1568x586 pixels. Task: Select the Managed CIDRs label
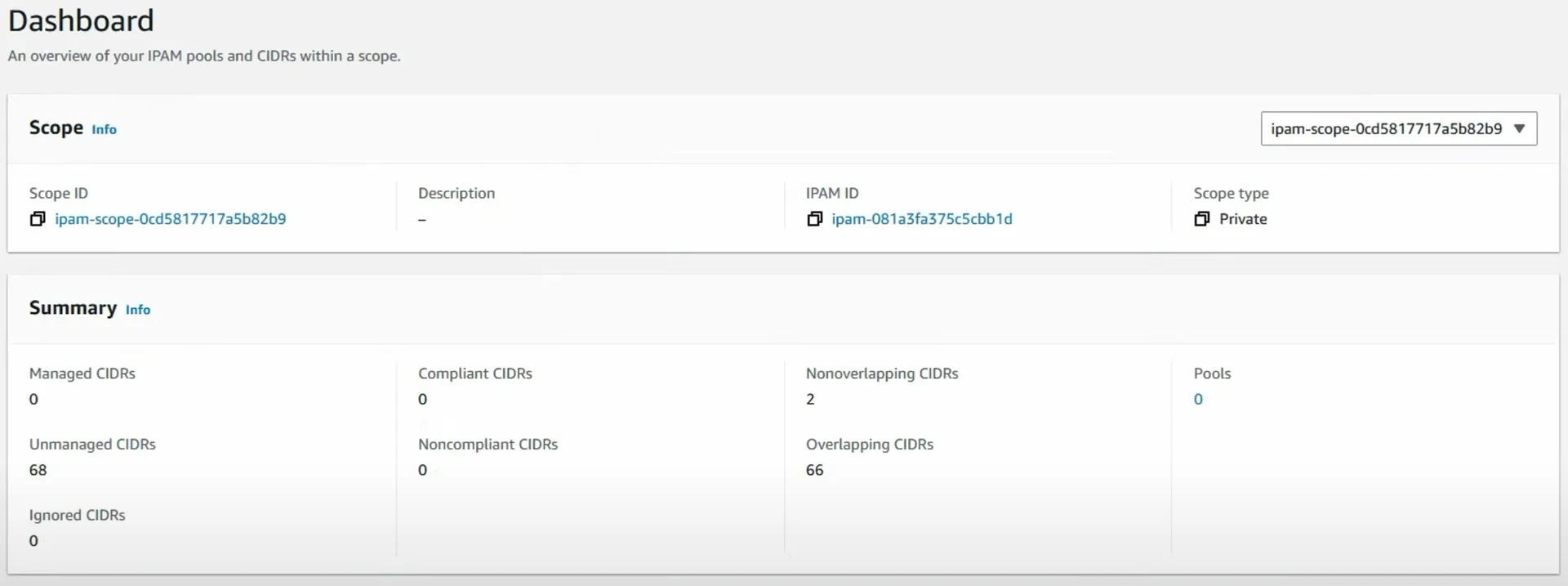point(82,374)
